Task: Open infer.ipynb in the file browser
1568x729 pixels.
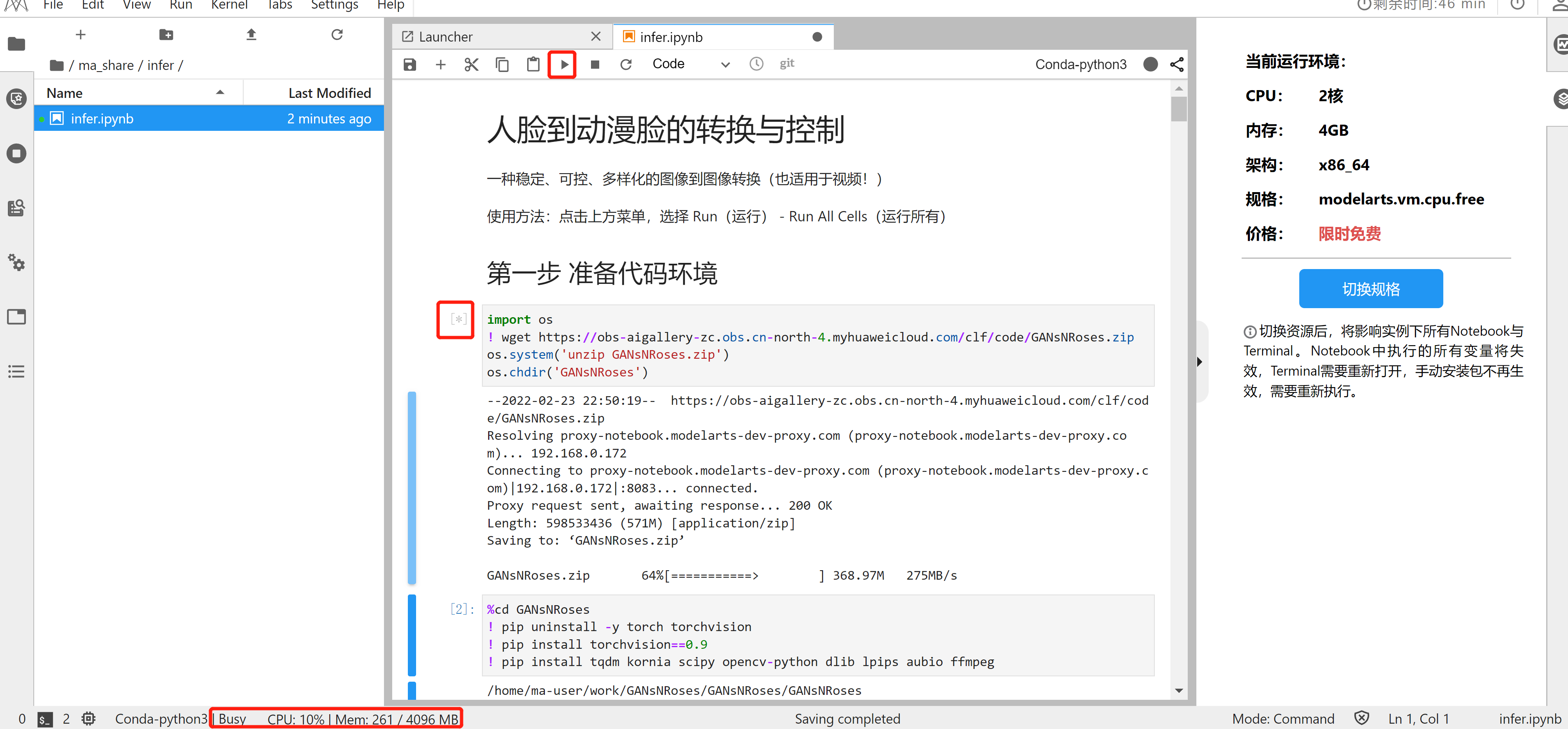Action: coord(102,118)
